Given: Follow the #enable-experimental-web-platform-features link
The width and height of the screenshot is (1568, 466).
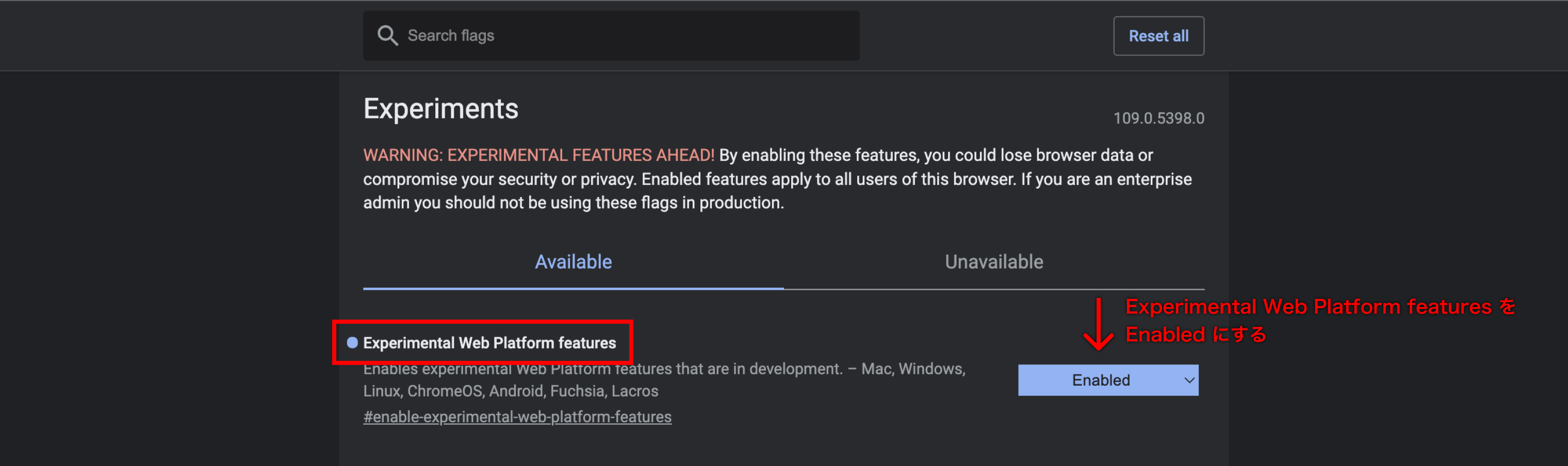Looking at the screenshot, I should coord(517,417).
